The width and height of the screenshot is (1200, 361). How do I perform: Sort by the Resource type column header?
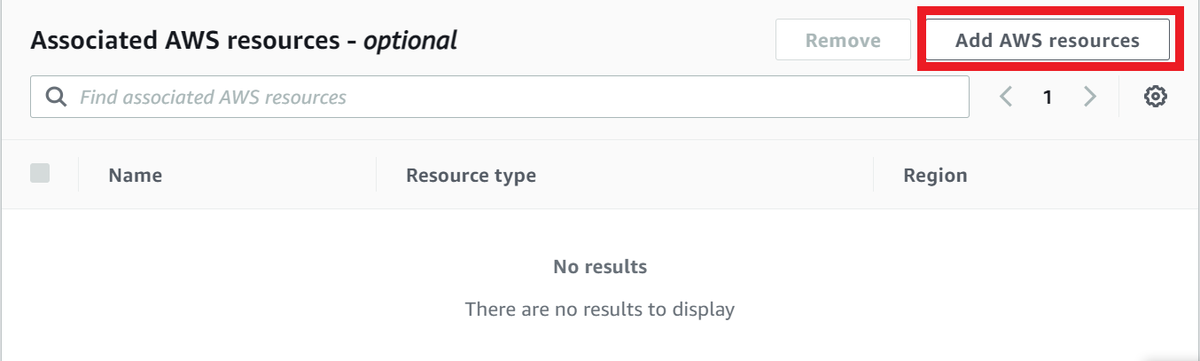point(471,175)
